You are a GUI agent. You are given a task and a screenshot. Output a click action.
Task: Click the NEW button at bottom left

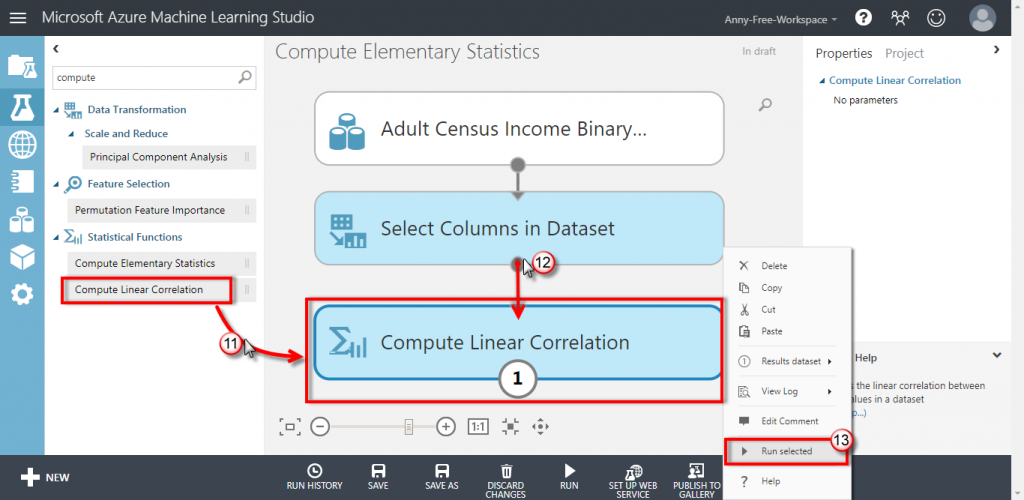[44, 478]
